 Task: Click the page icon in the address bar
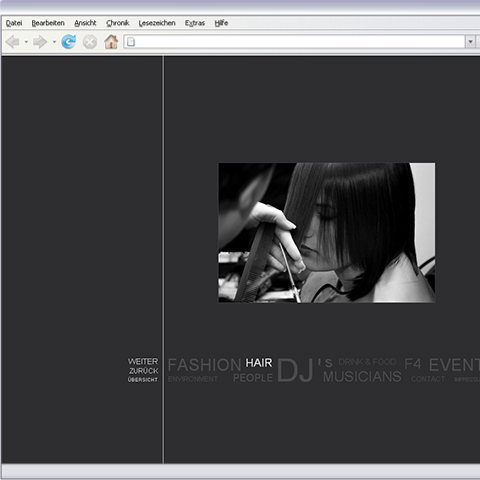(131, 42)
